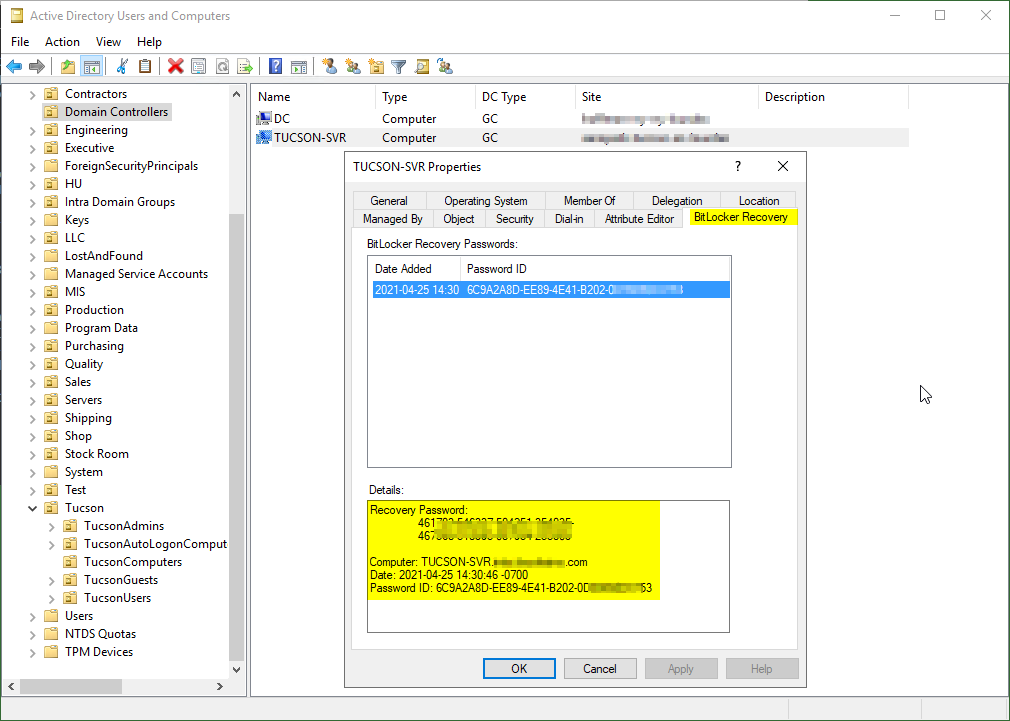Click the Users folder icon in the tree
1010x721 pixels.
[51, 615]
